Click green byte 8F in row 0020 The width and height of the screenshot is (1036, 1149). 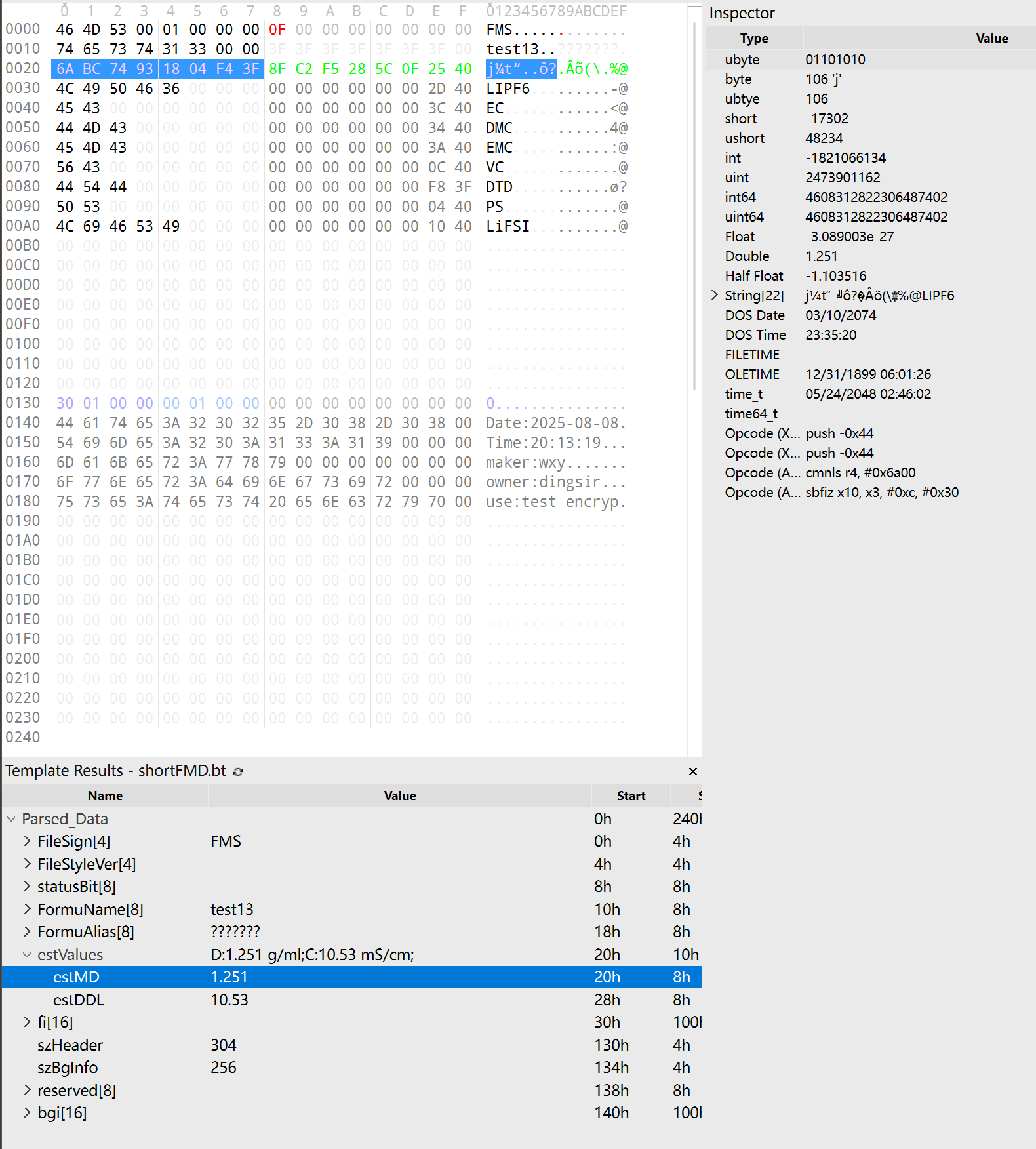[x=277, y=69]
